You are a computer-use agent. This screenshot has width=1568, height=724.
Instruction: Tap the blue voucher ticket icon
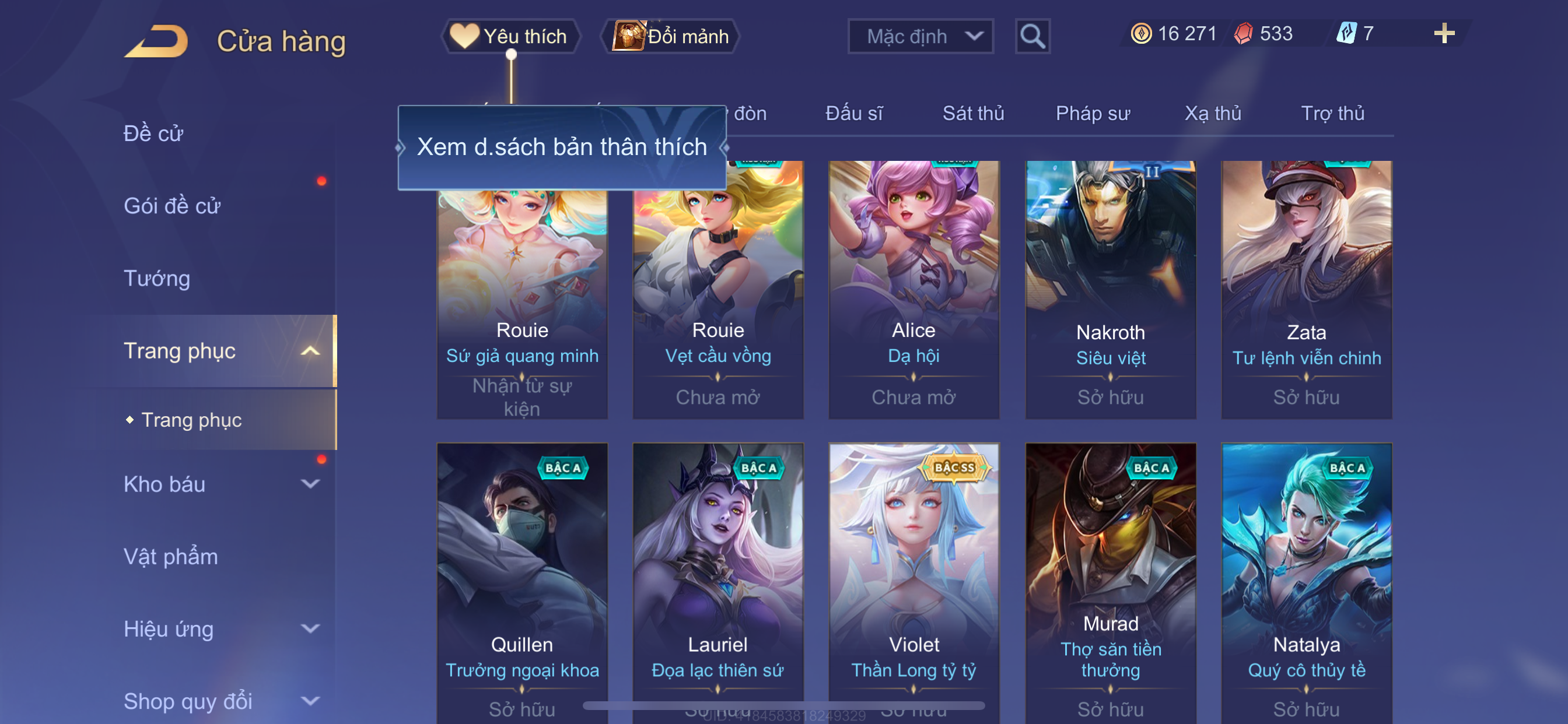(x=1346, y=33)
